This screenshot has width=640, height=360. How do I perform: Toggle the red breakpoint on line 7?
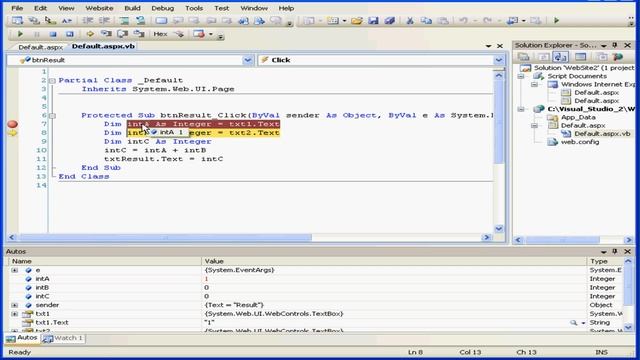click(13, 124)
